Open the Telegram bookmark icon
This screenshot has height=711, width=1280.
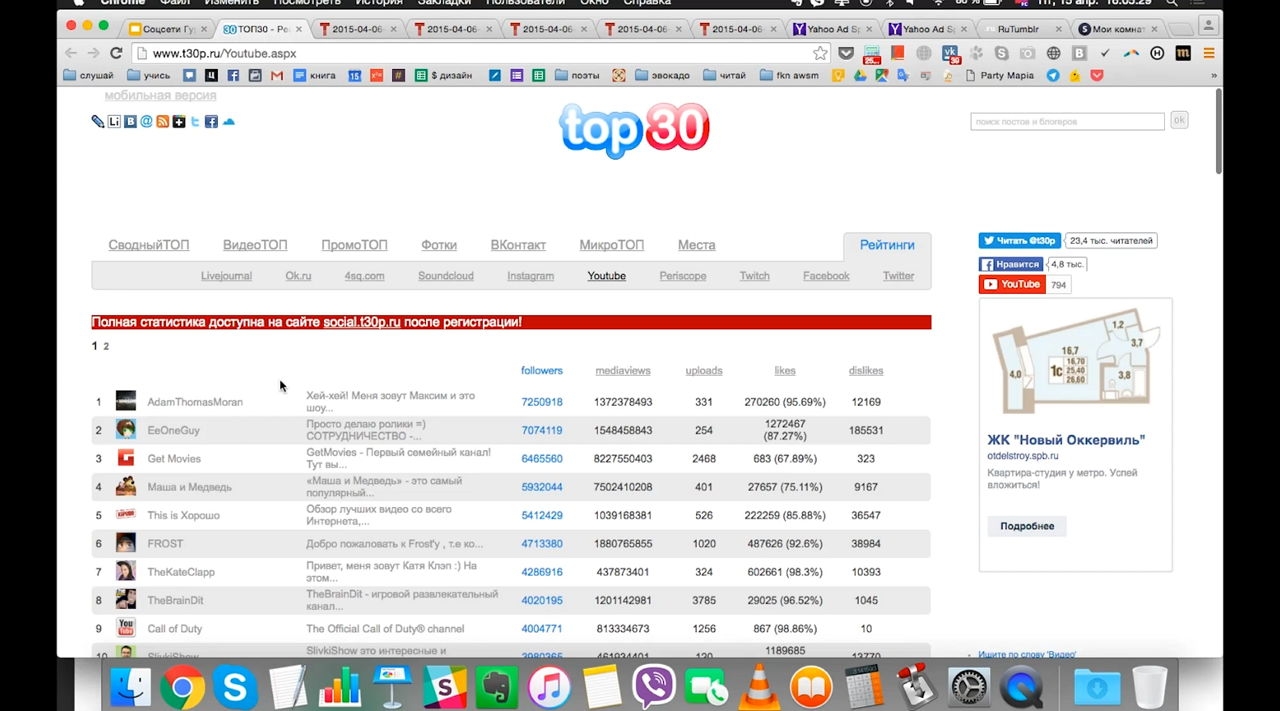click(1053, 75)
